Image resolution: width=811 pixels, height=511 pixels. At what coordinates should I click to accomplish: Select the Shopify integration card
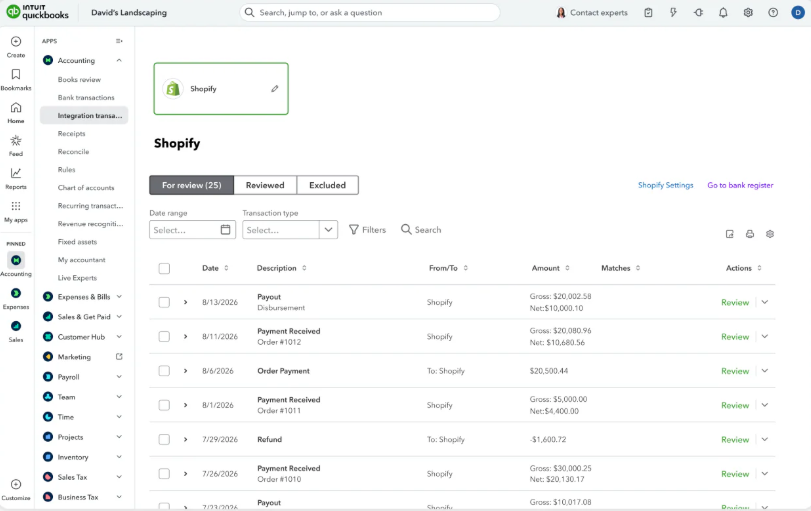click(221, 89)
